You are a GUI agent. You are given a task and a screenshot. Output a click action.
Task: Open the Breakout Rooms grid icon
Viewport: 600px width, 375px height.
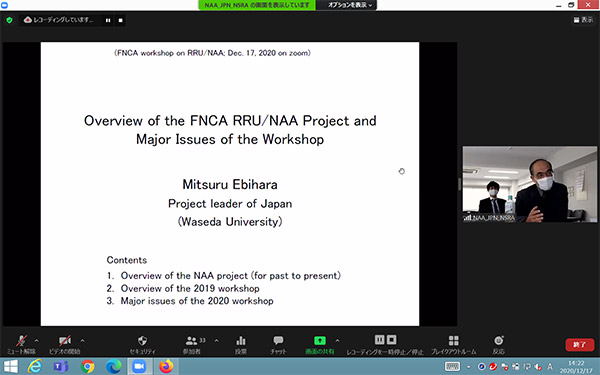pos(453,340)
